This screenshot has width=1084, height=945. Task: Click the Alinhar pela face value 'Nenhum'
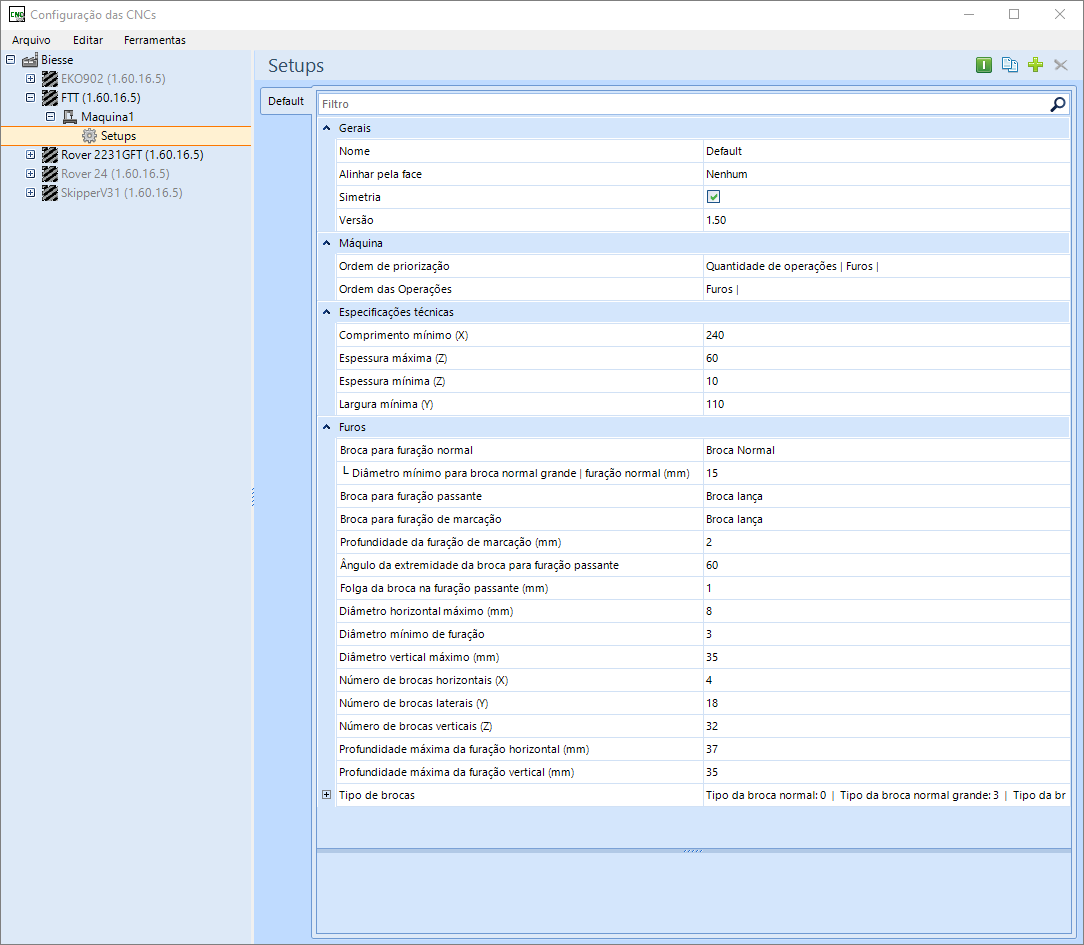coord(886,174)
